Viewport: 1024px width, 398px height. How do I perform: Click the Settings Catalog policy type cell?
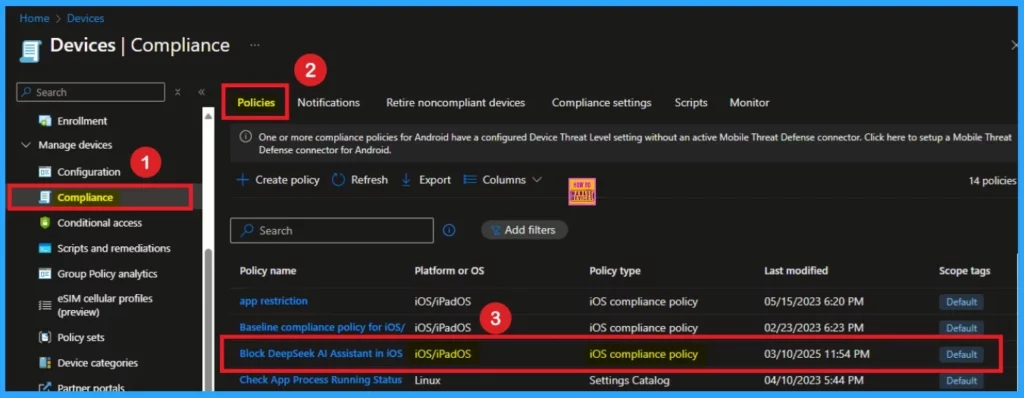[x=630, y=380]
